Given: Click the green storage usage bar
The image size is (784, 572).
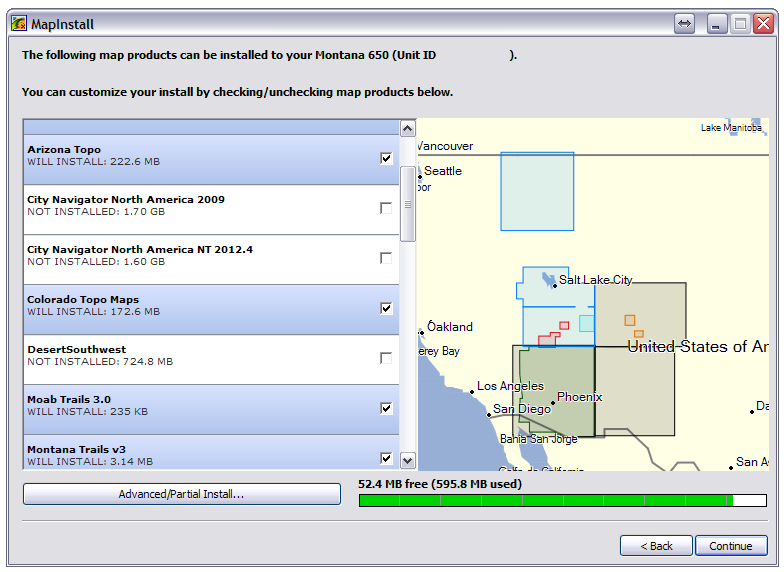Looking at the screenshot, I should pyautogui.click(x=545, y=500).
